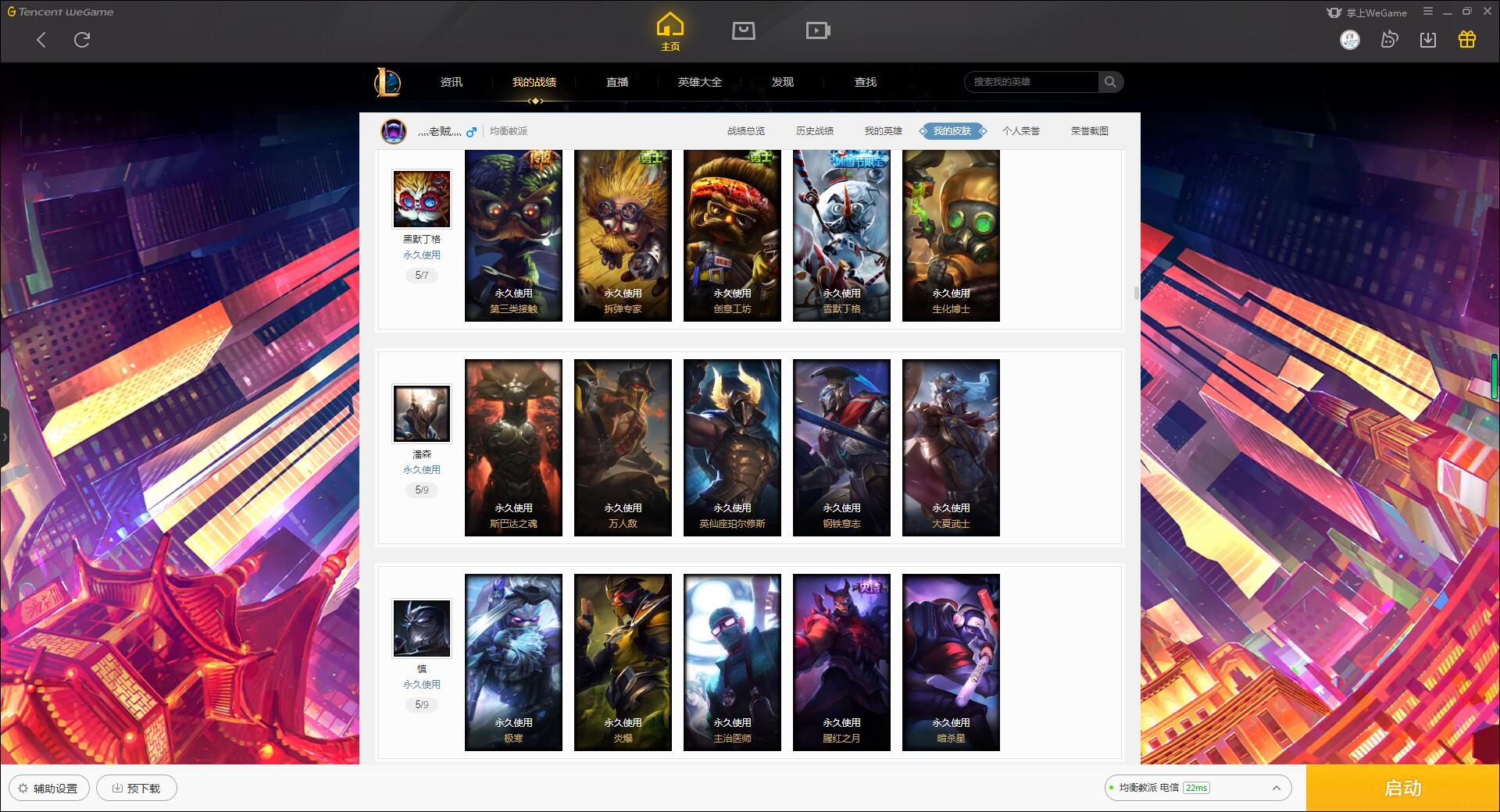This screenshot has height=812, width=1500.
Task: Click the Tencent WeGame title logo
Action: coord(61,12)
